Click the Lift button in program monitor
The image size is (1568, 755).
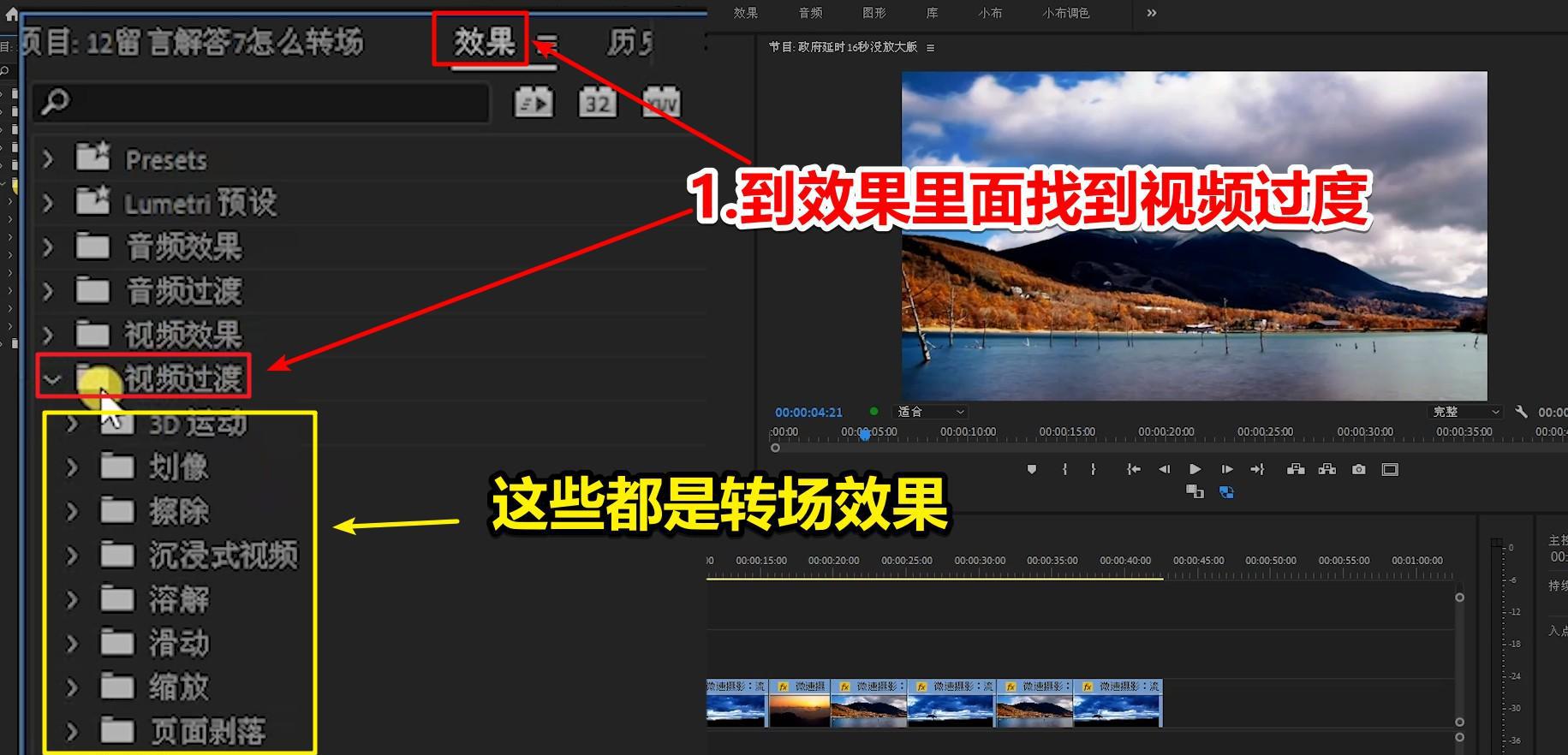1296,469
